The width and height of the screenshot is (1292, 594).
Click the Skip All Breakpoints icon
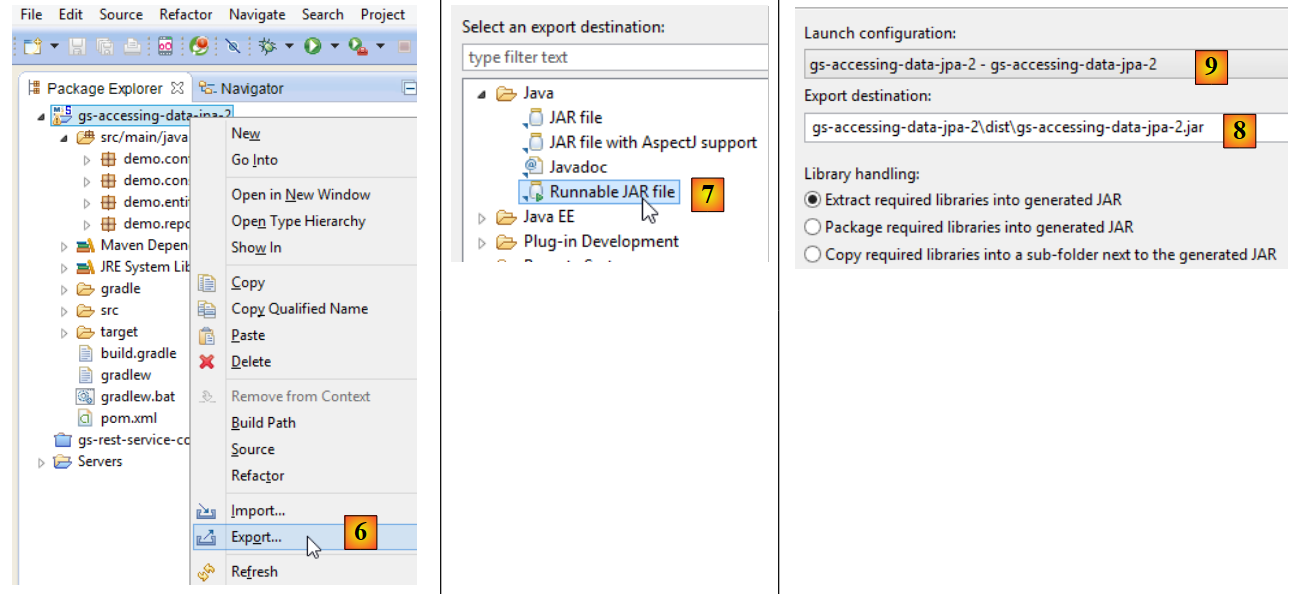(232, 46)
